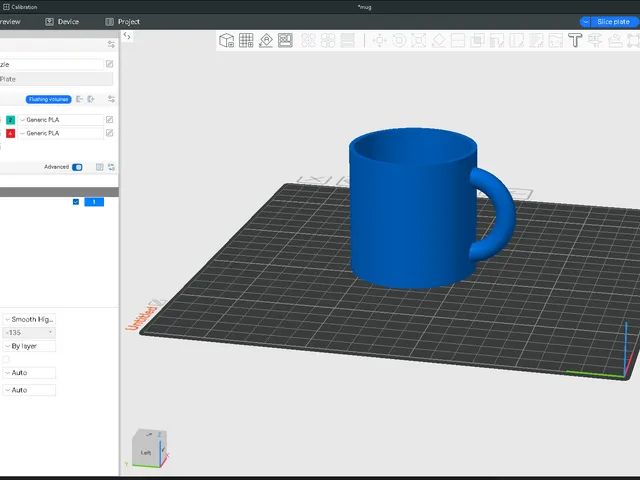Collapse the sidebar with the arrow icon
This screenshot has height=480, width=640.
pos(127,36)
